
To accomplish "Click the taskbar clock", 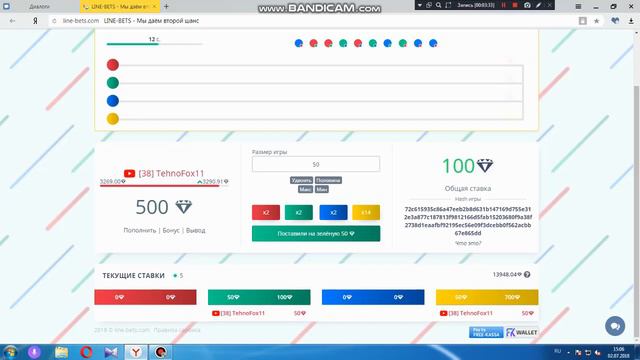I will pos(618,352).
